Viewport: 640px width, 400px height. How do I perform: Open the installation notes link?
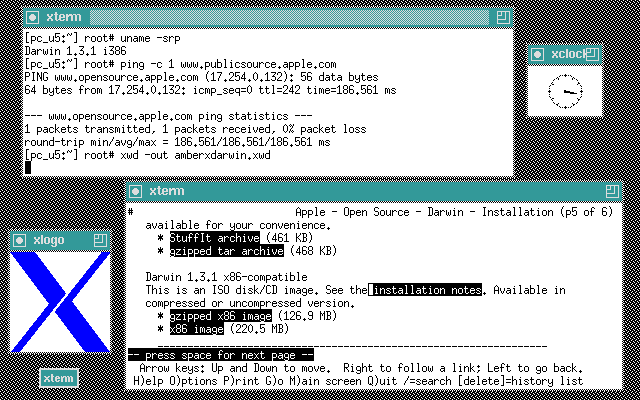pyautogui.click(x=427, y=290)
